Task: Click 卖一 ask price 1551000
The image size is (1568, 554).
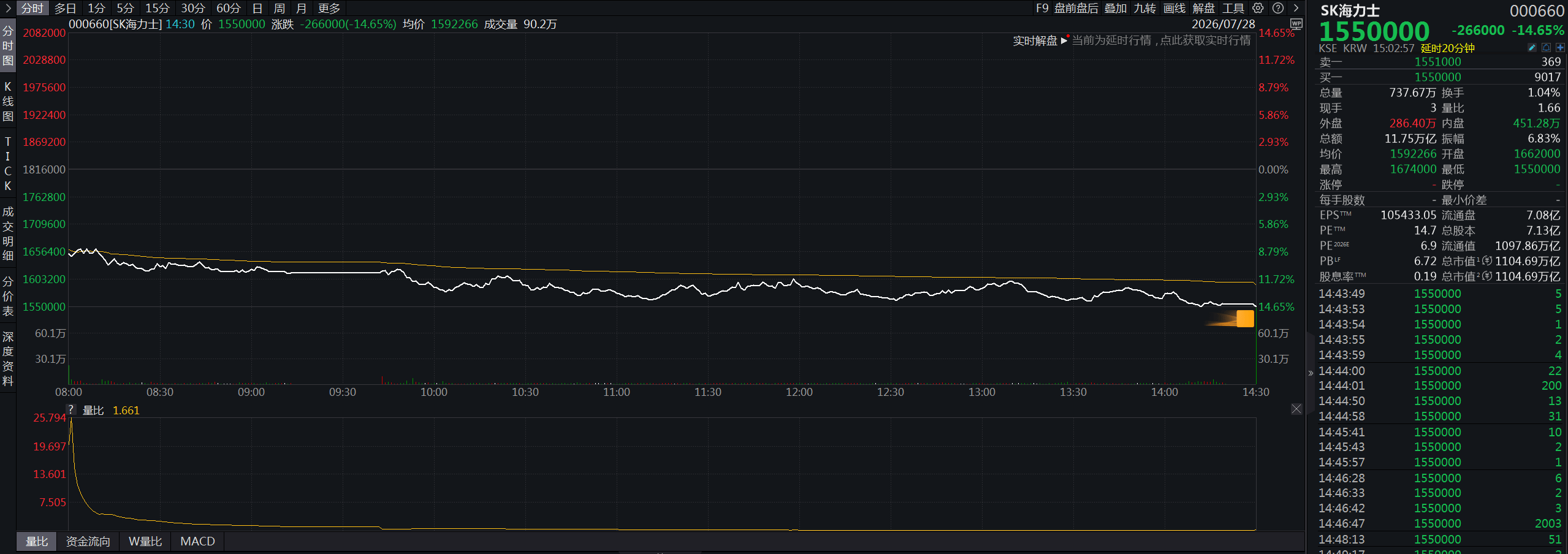Action: [1437, 61]
